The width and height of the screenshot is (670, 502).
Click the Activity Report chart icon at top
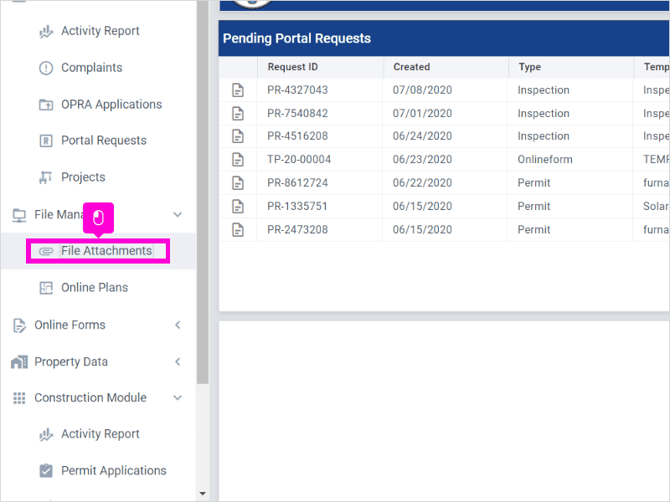(46, 32)
